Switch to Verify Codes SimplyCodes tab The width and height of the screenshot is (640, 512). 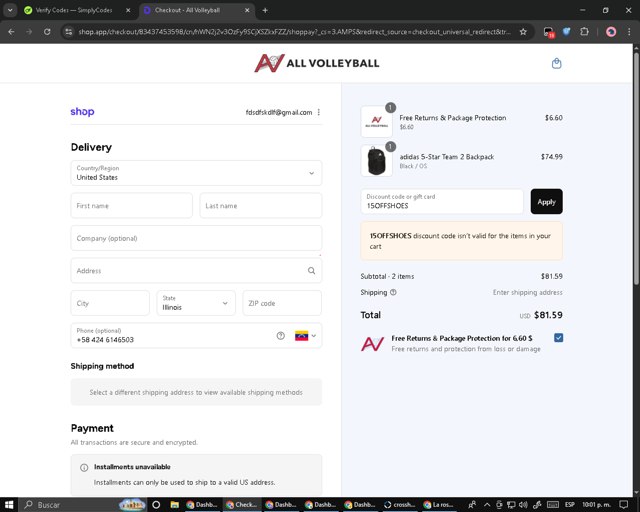point(76,10)
